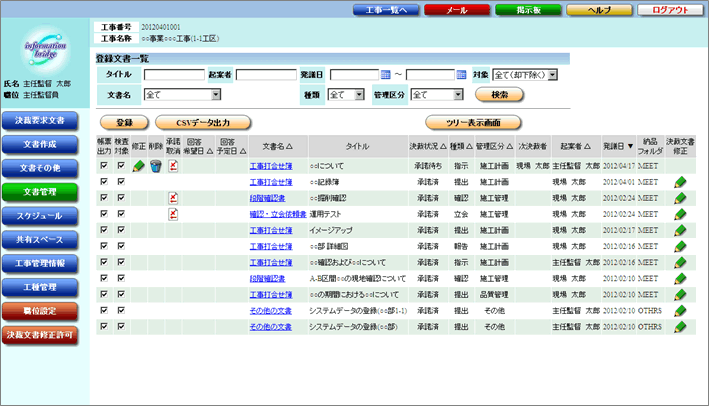Viewport: 709px width, 406px height.
Task: Click the タイトル text input field
Action: point(174,75)
